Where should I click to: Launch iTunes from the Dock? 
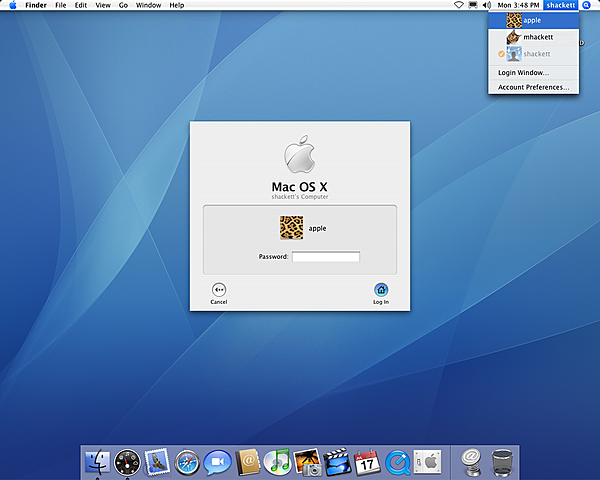tap(277, 462)
